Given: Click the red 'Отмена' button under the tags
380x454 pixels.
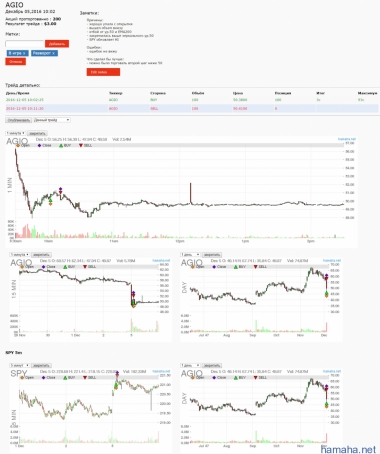Looking at the screenshot, I should [15, 62].
